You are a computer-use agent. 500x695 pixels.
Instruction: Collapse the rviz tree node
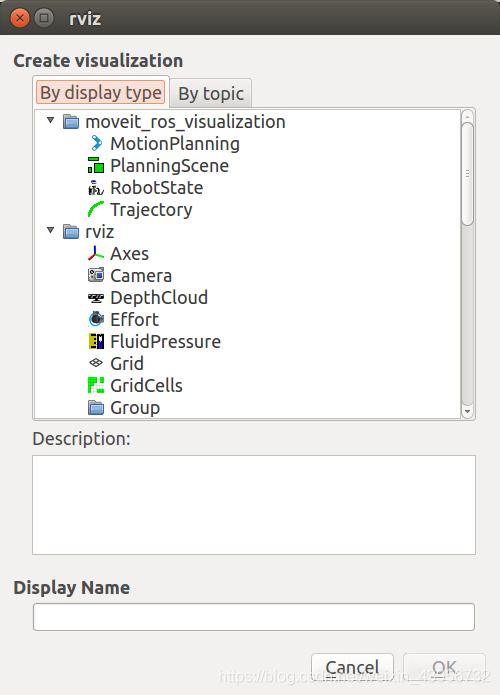[x=51, y=230]
